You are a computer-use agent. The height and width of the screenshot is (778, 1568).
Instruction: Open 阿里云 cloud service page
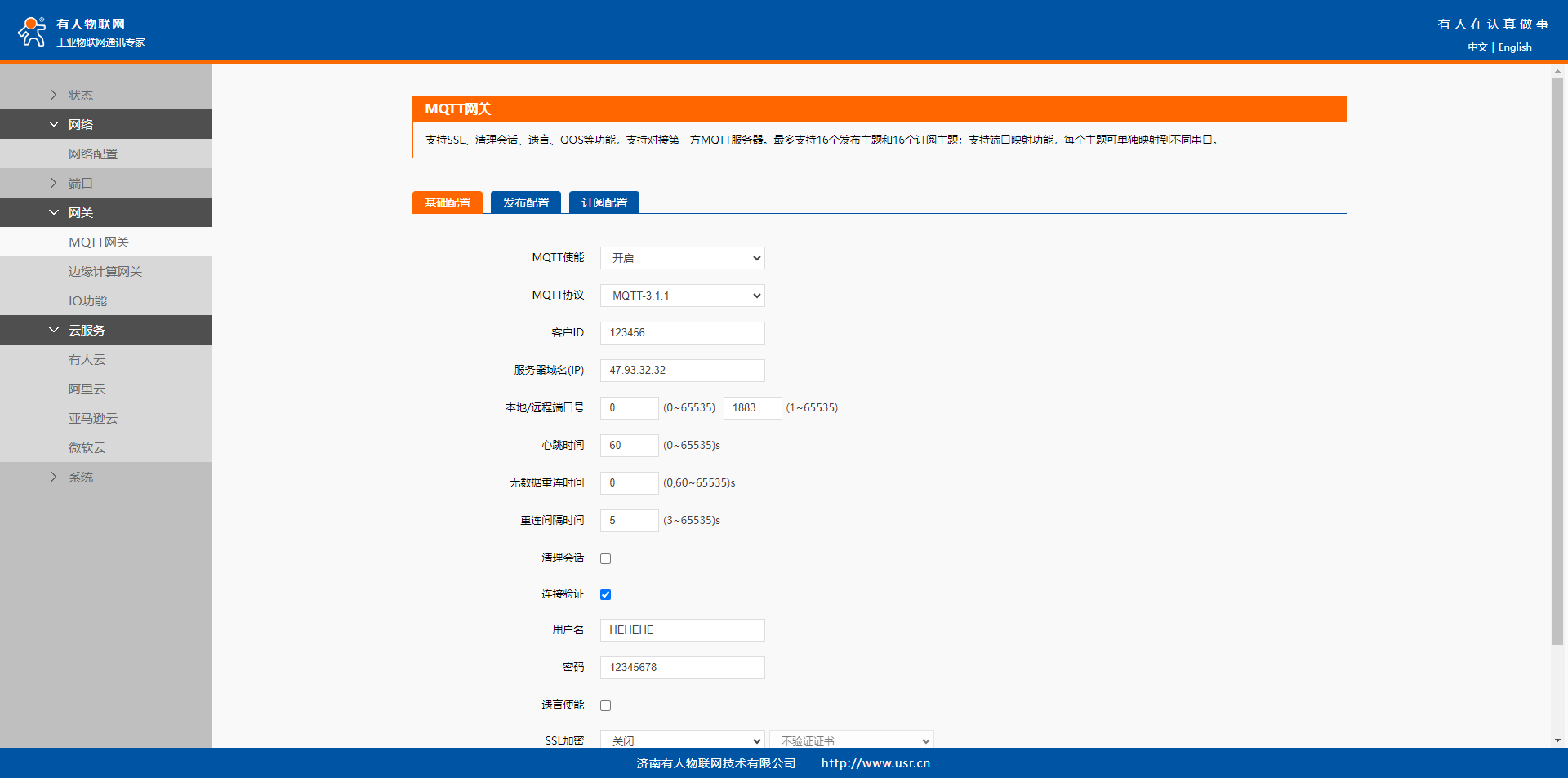[x=106, y=389]
